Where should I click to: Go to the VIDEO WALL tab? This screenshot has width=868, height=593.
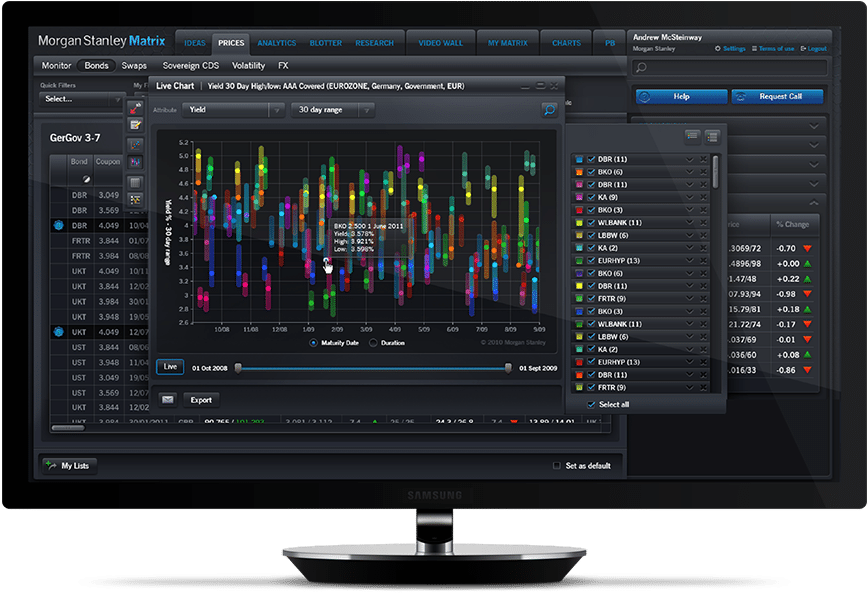pyautogui.click(x=440, y=43)
